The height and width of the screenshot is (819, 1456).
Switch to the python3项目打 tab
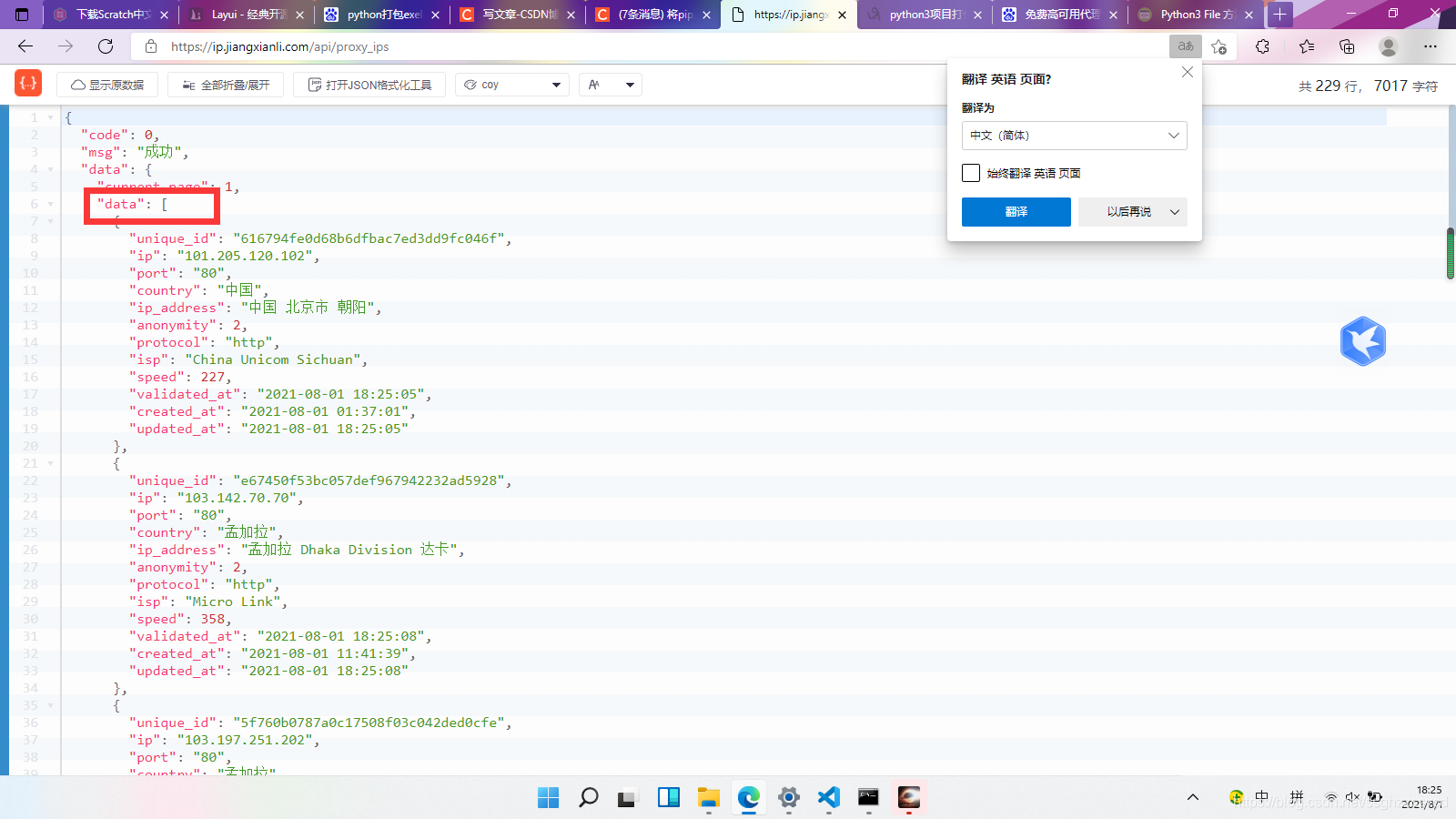click(925, 15)
